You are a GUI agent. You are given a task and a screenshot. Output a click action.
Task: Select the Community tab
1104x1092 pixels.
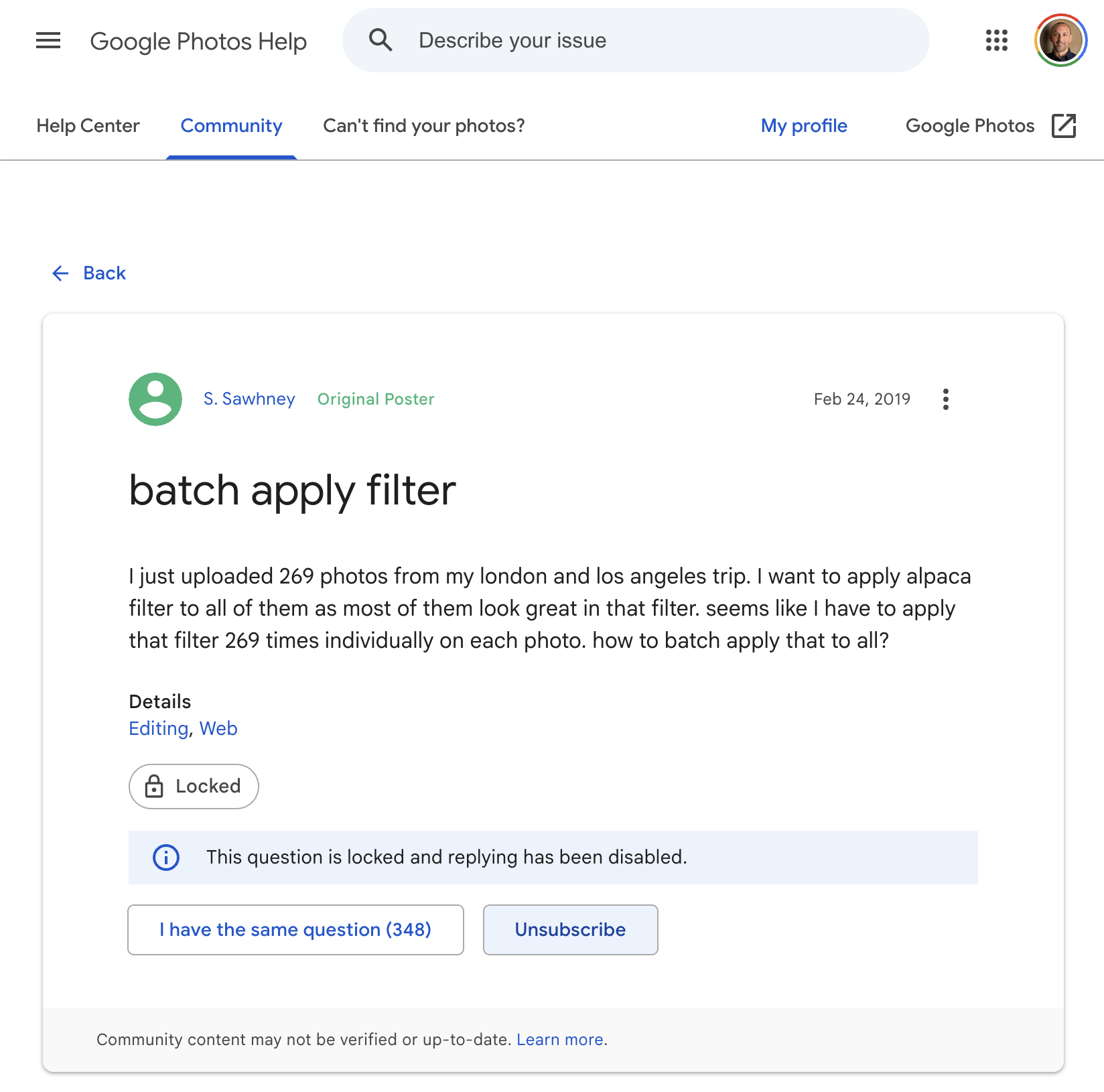click(231, 126)
